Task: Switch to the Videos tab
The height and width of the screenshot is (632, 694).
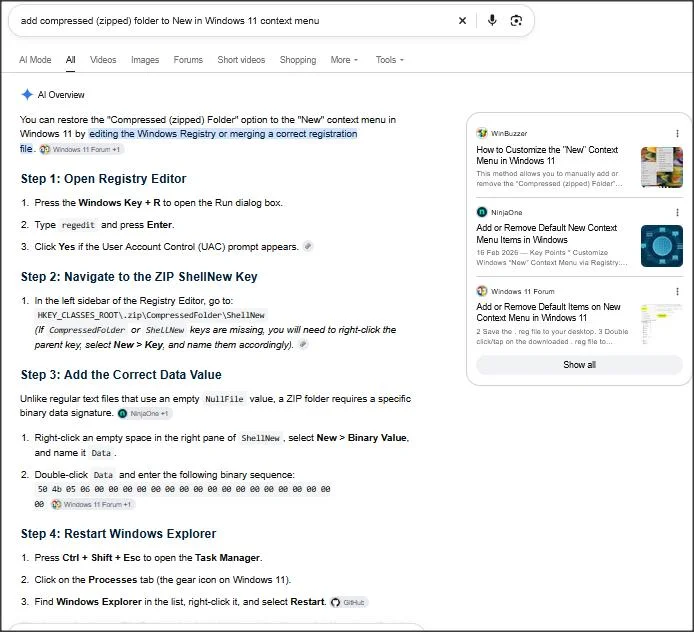Action: coord(103,60)
